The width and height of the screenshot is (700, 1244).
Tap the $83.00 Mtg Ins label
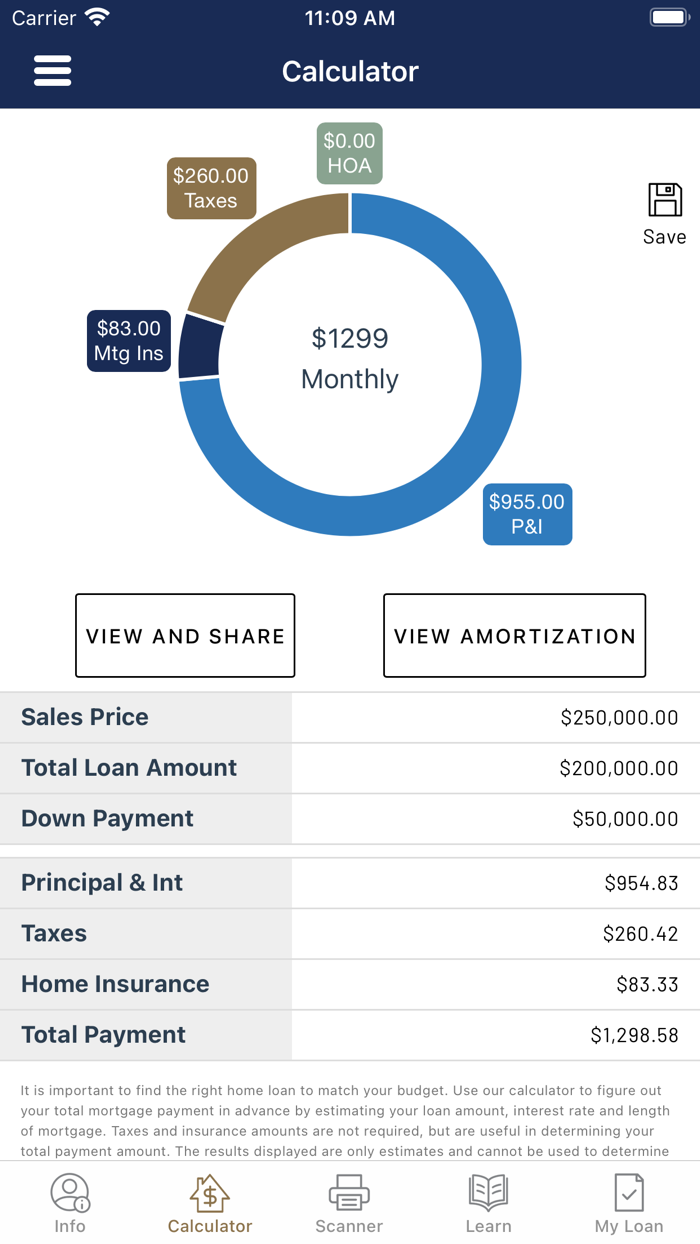click(x=128, y=339)
